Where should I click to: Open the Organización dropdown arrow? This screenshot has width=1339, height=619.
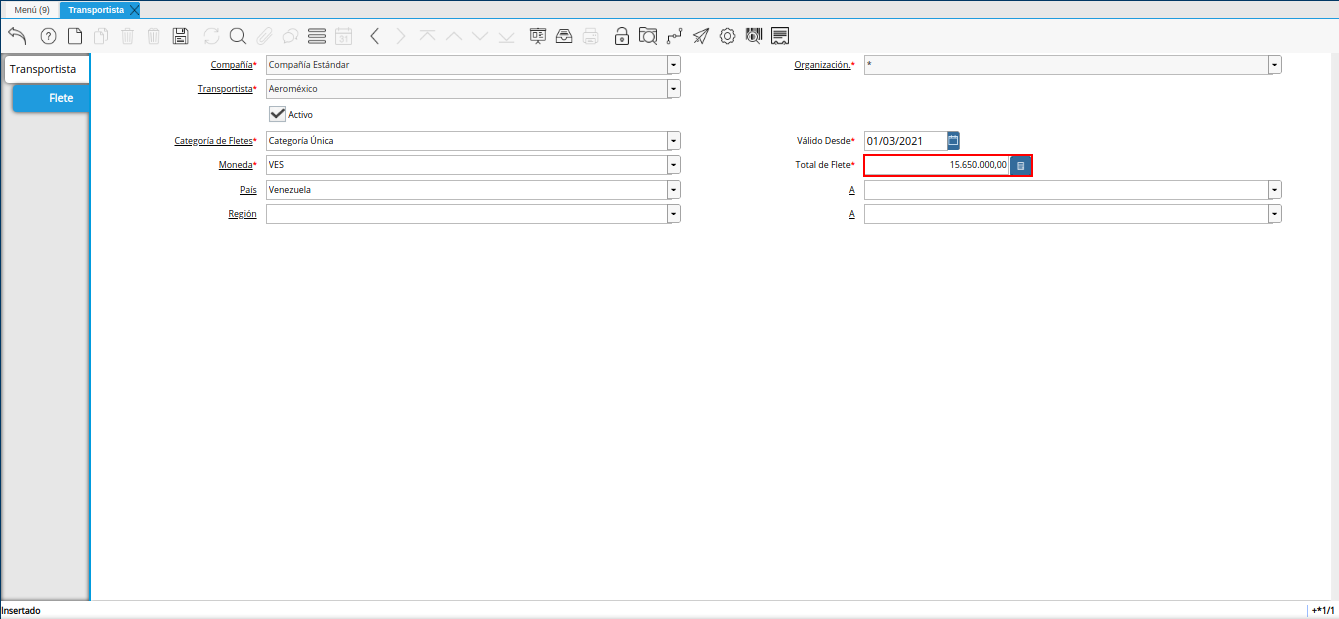(1275, 65)
